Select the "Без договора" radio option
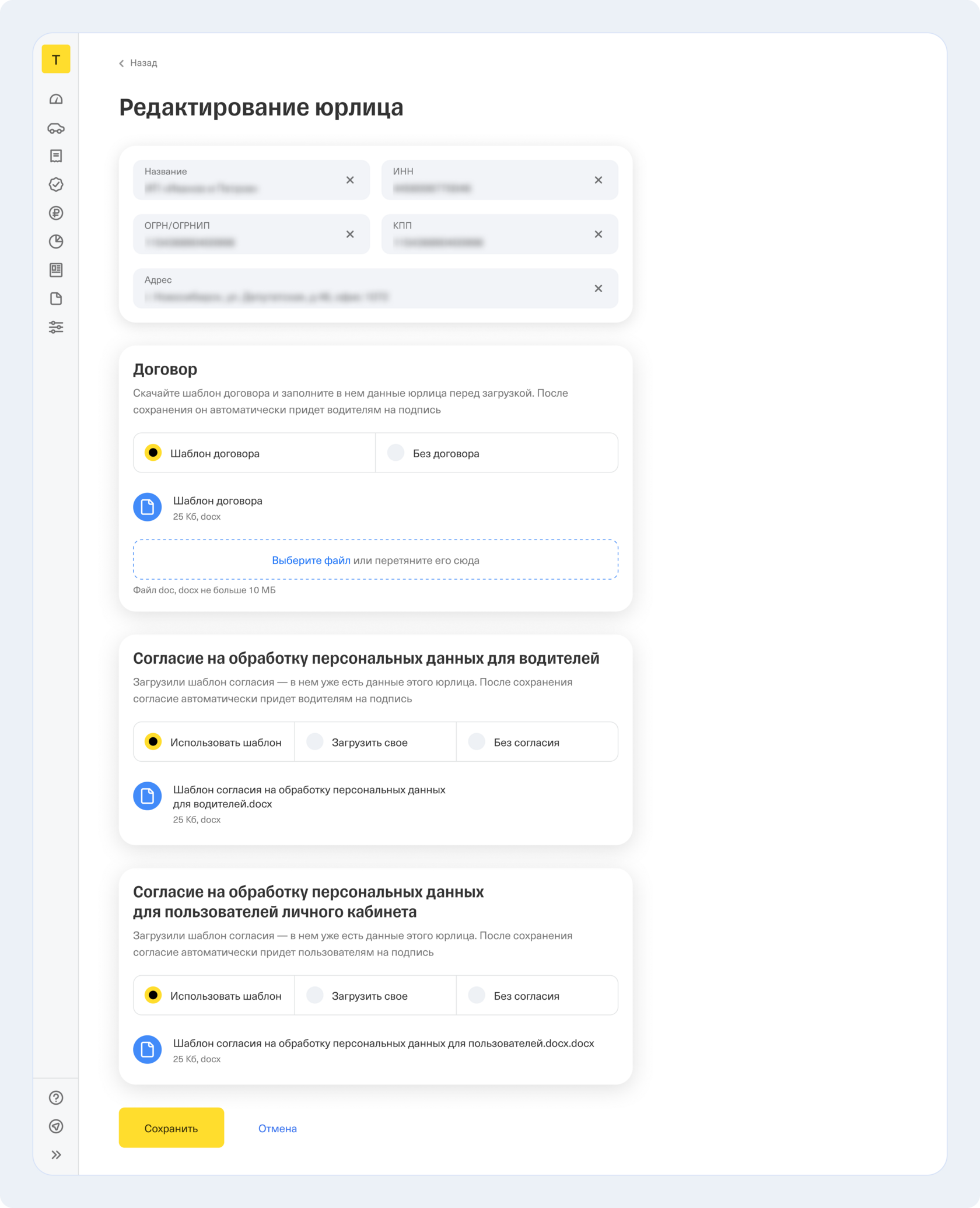 click(x=396, y=453)
